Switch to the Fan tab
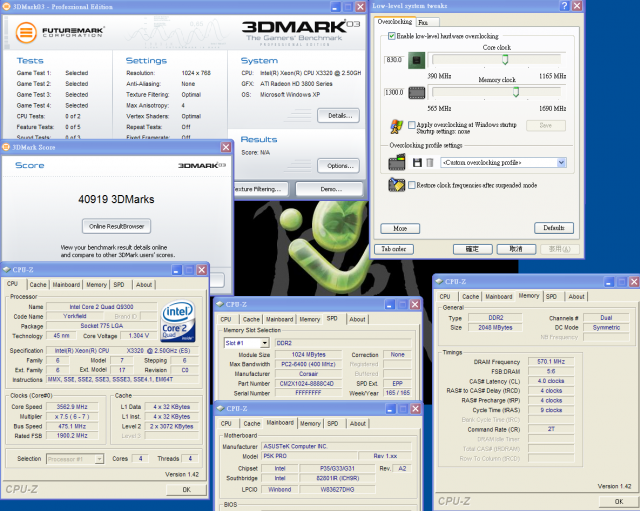Viewport: 640px width, 511px height. pyautogui.click(x=427, y=22)
